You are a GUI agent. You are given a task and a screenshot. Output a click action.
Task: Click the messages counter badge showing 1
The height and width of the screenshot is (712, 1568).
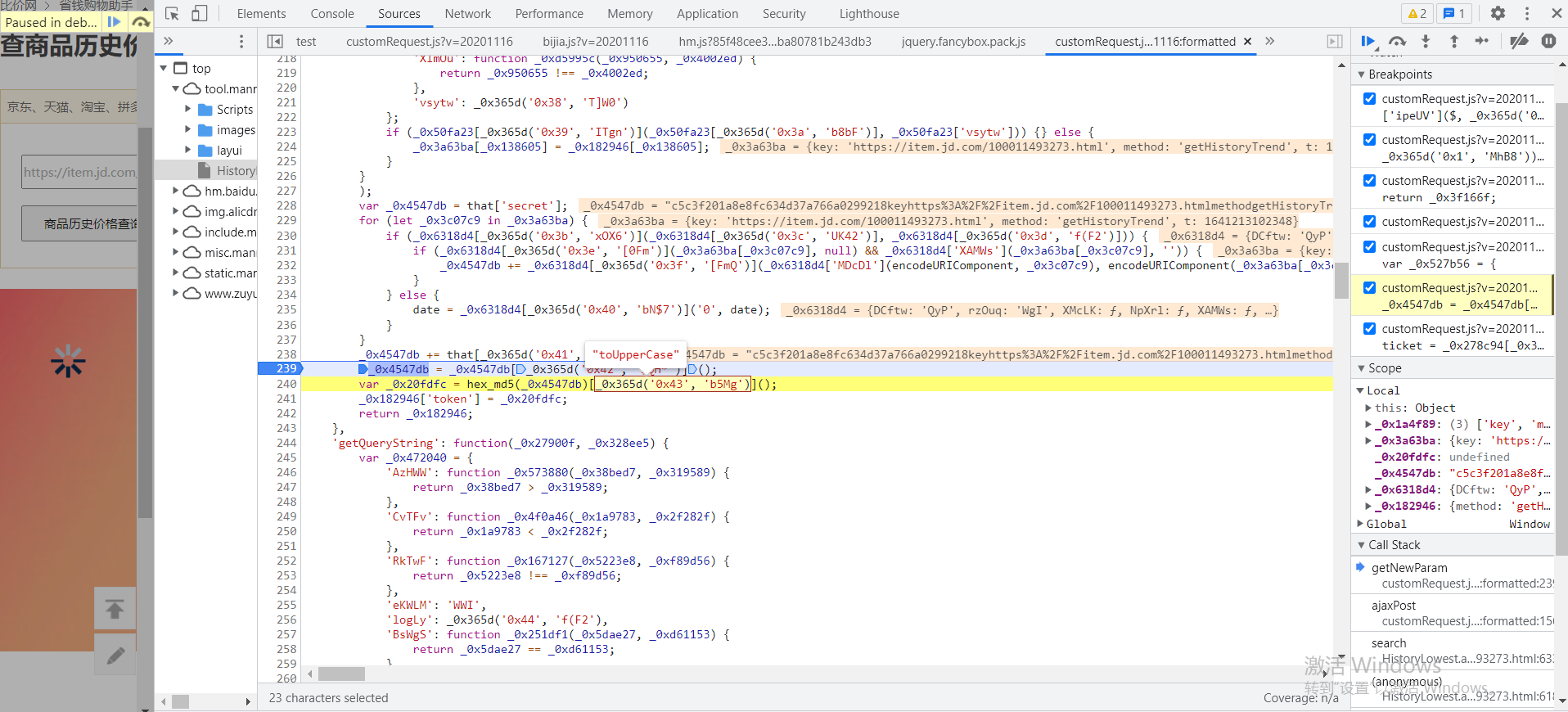(x=1454, y=13)
